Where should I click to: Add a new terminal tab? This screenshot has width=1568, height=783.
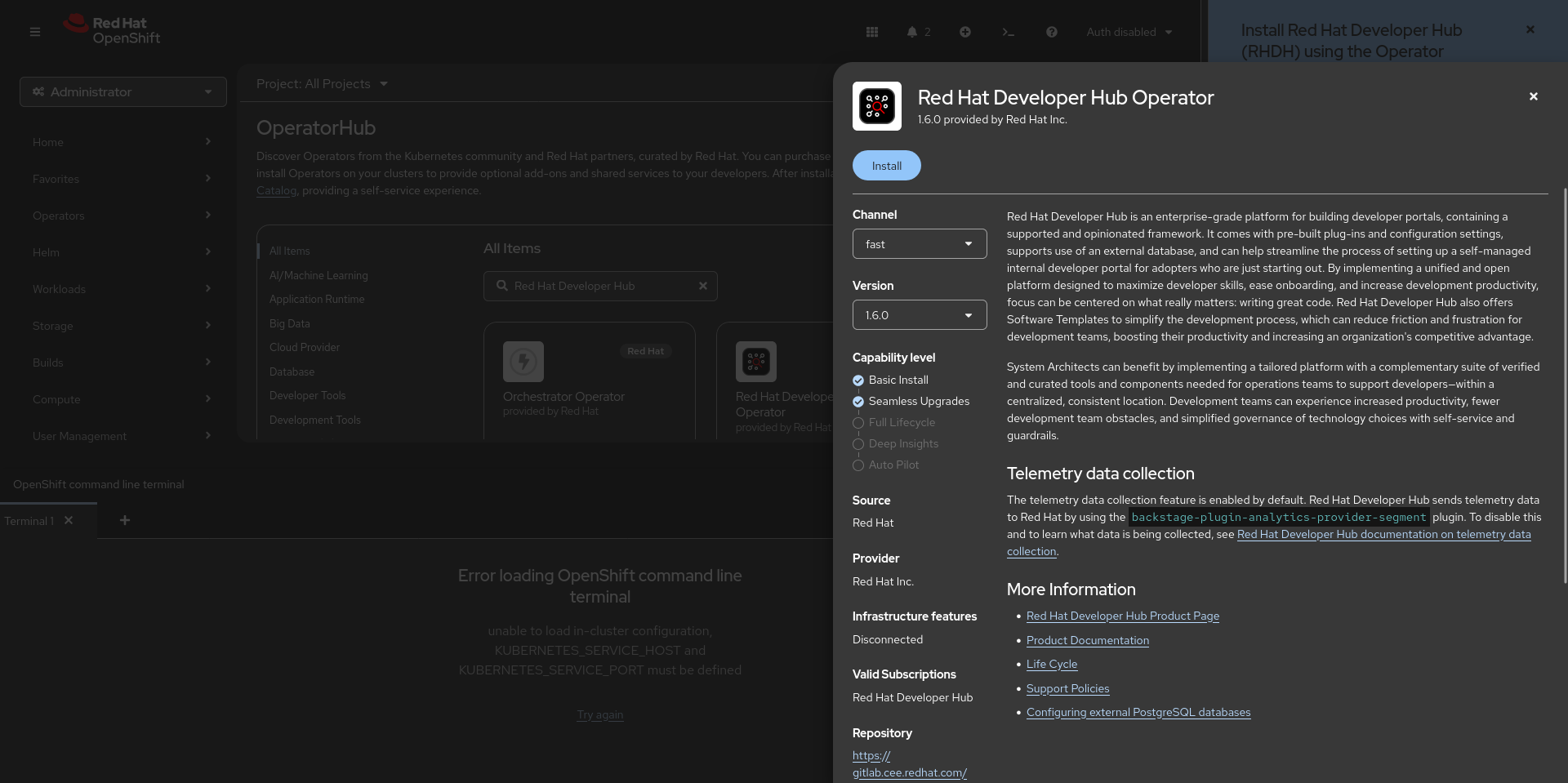125,520
